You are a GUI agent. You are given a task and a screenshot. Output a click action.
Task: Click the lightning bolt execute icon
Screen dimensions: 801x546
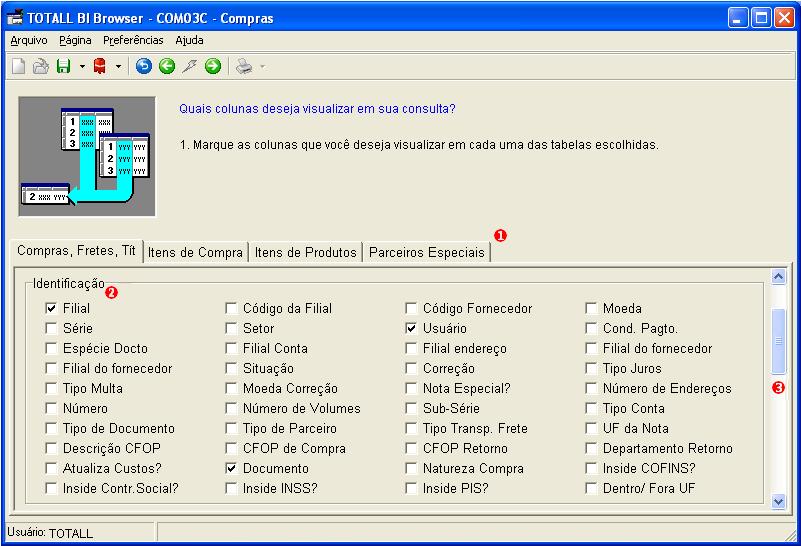coord(190,66)
